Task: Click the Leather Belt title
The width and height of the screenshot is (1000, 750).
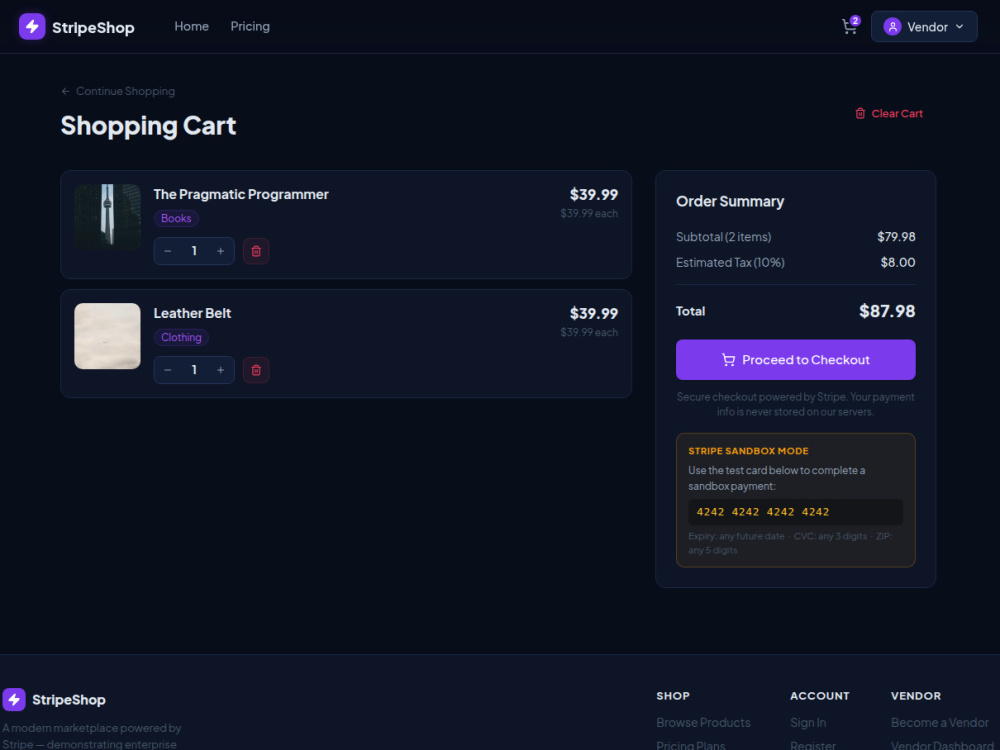Action: click(x=192, y=313)
